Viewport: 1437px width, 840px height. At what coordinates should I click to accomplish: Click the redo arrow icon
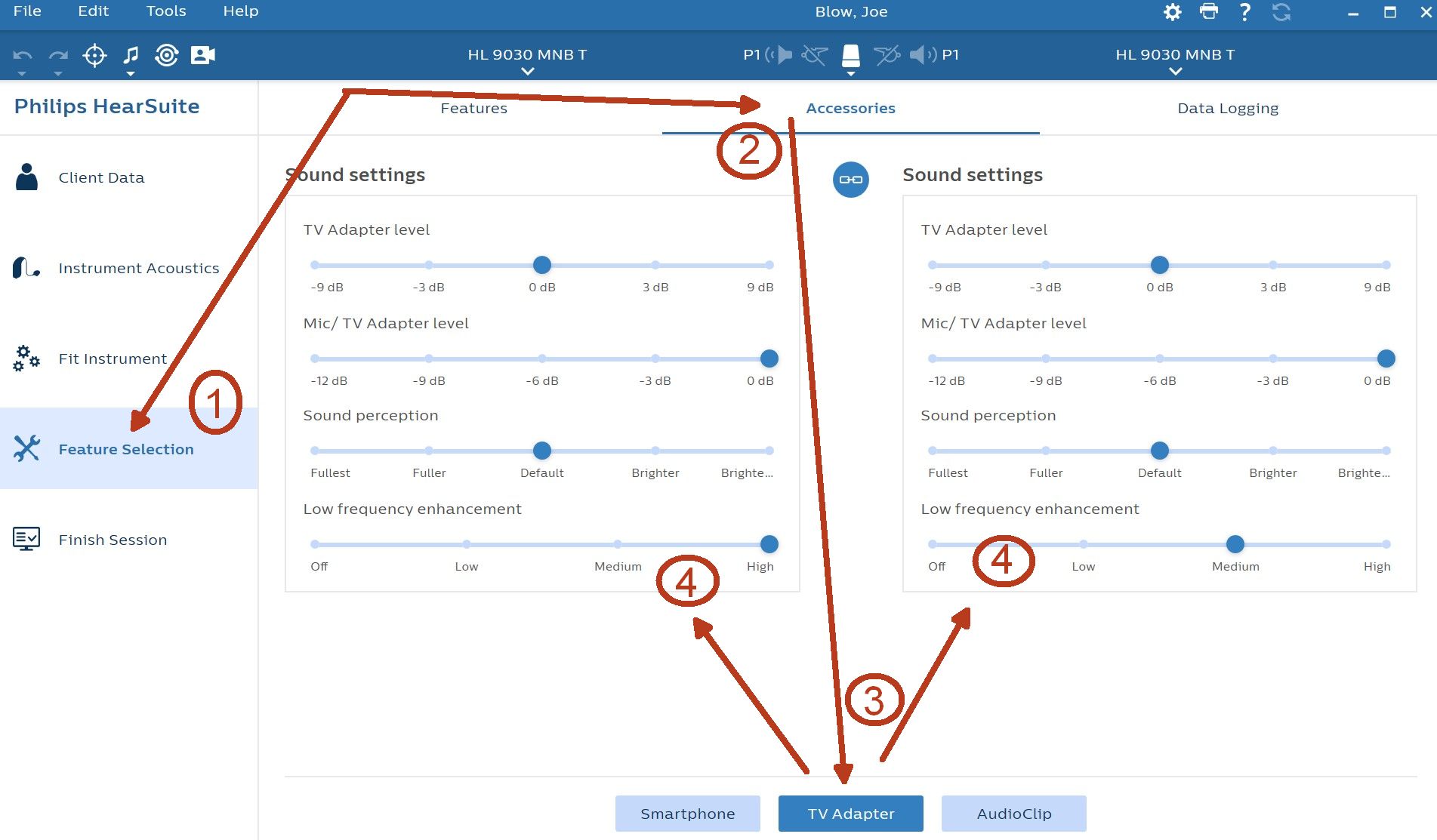[58, 56]
